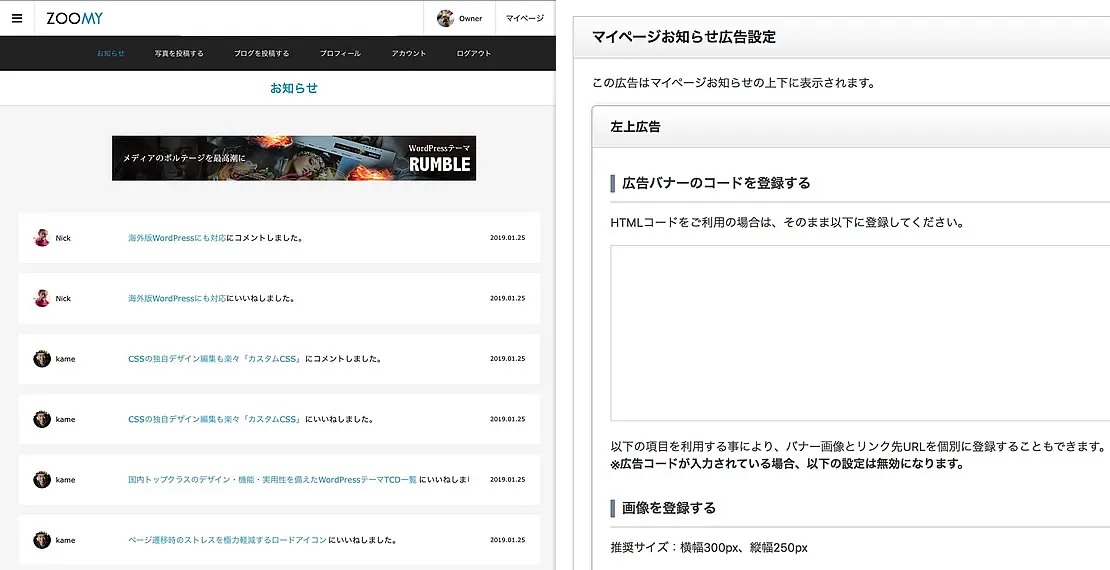Click ログアウト in the navigation bar
This screenshot has height=570, width=1110.
474,53
